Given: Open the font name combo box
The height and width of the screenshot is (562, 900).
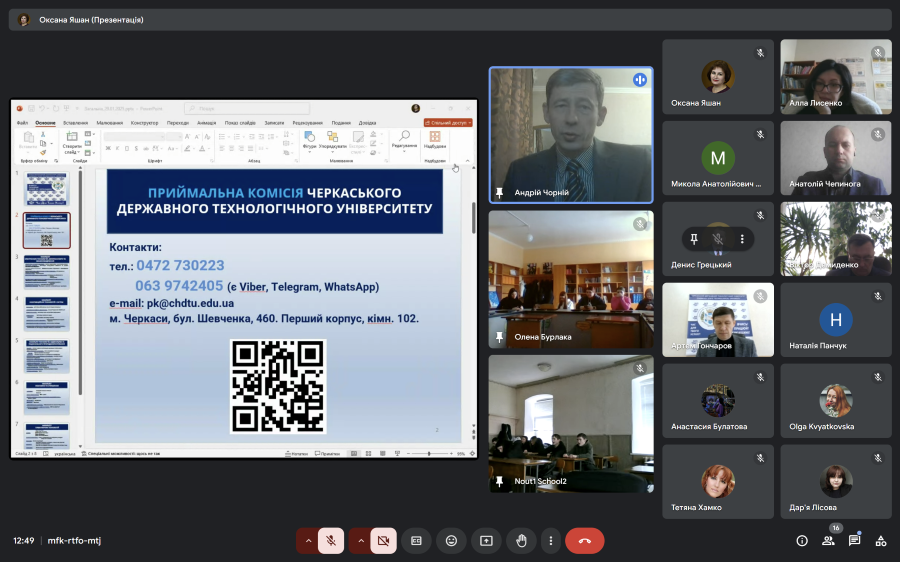Looking at the screenshot, I should 134,137.
